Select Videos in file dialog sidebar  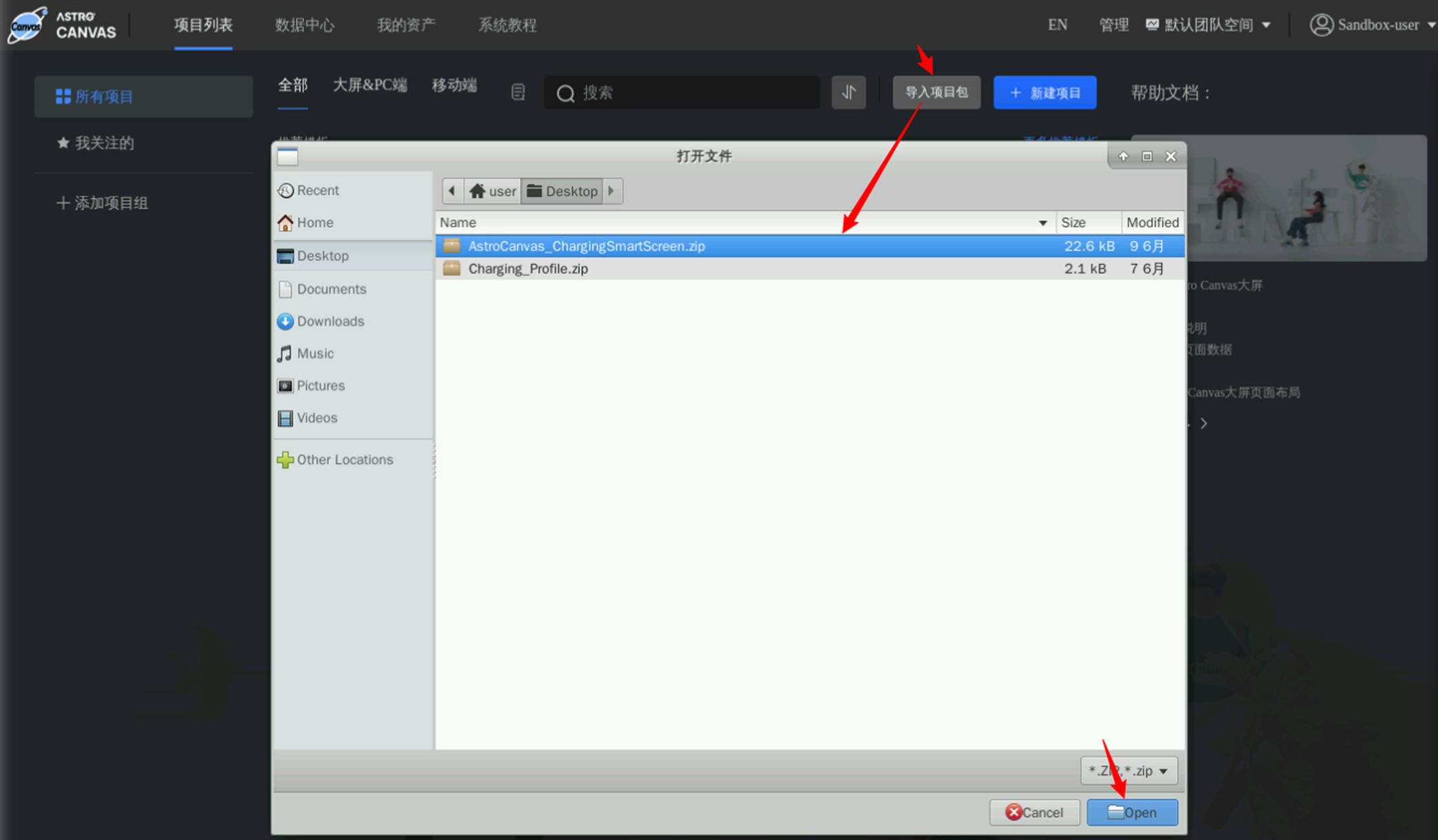pos(316,418)
